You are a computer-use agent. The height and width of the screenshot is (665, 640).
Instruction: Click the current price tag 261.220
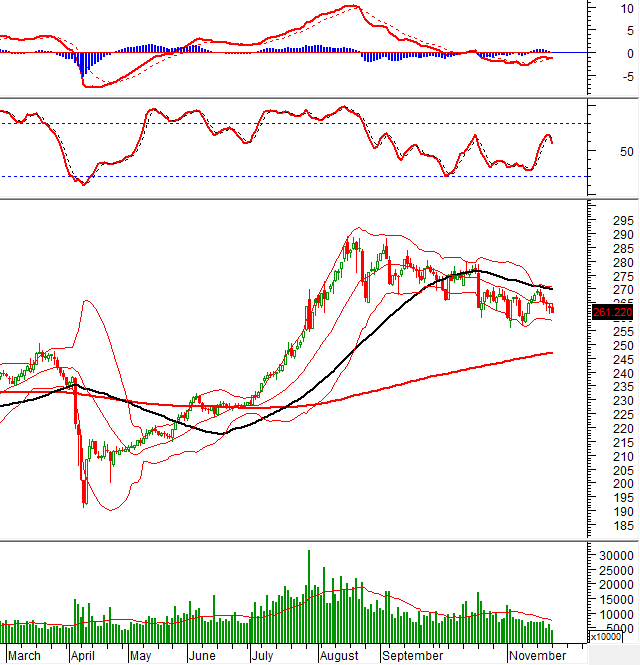(614, 313)
